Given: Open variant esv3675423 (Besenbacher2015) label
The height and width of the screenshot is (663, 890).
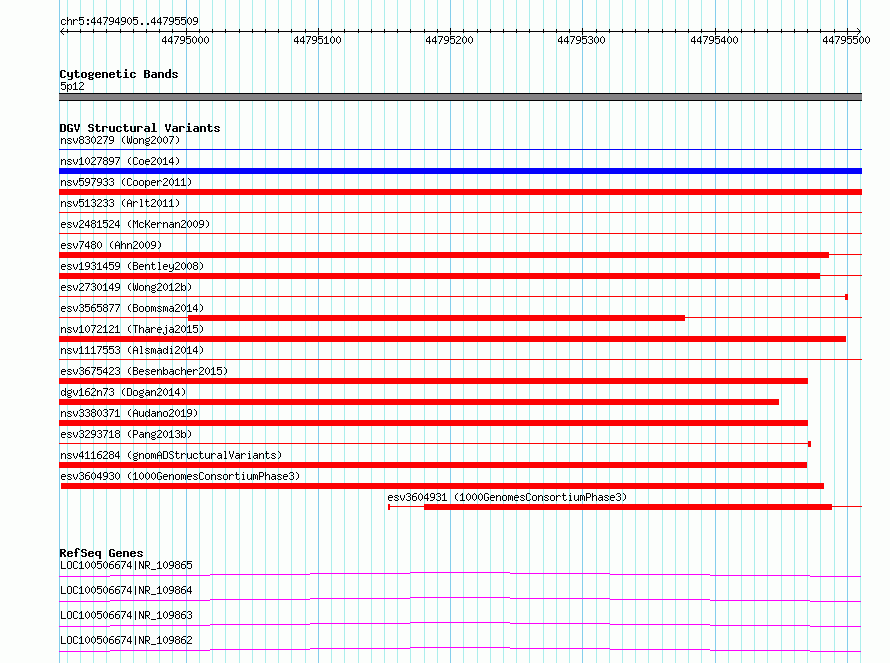Looking at the screenshot, I should tap(144, 371).
